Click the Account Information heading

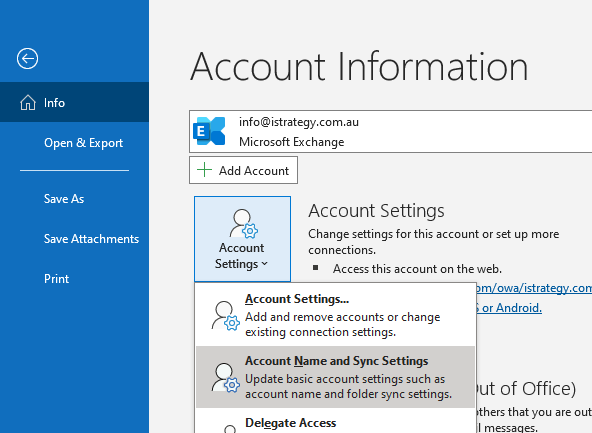359,67
